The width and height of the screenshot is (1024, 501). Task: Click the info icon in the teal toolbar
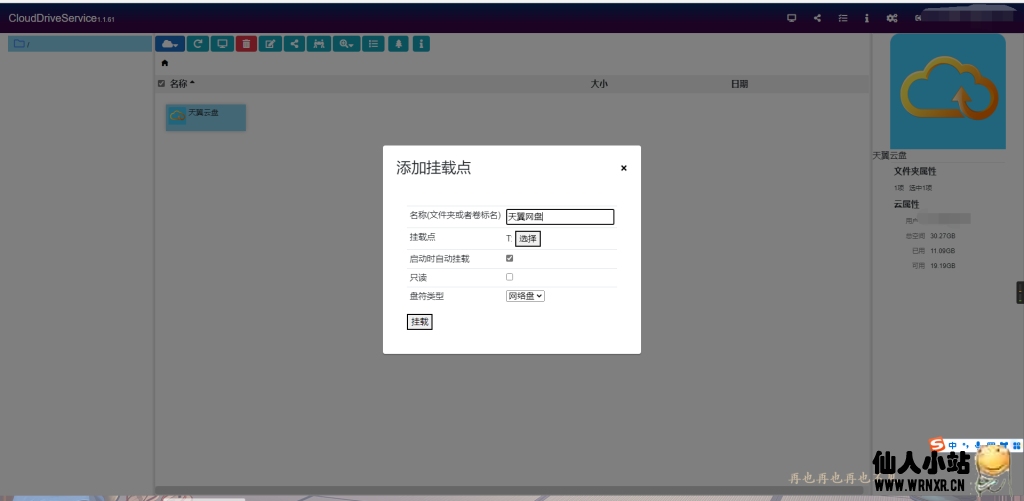[422, 44]
